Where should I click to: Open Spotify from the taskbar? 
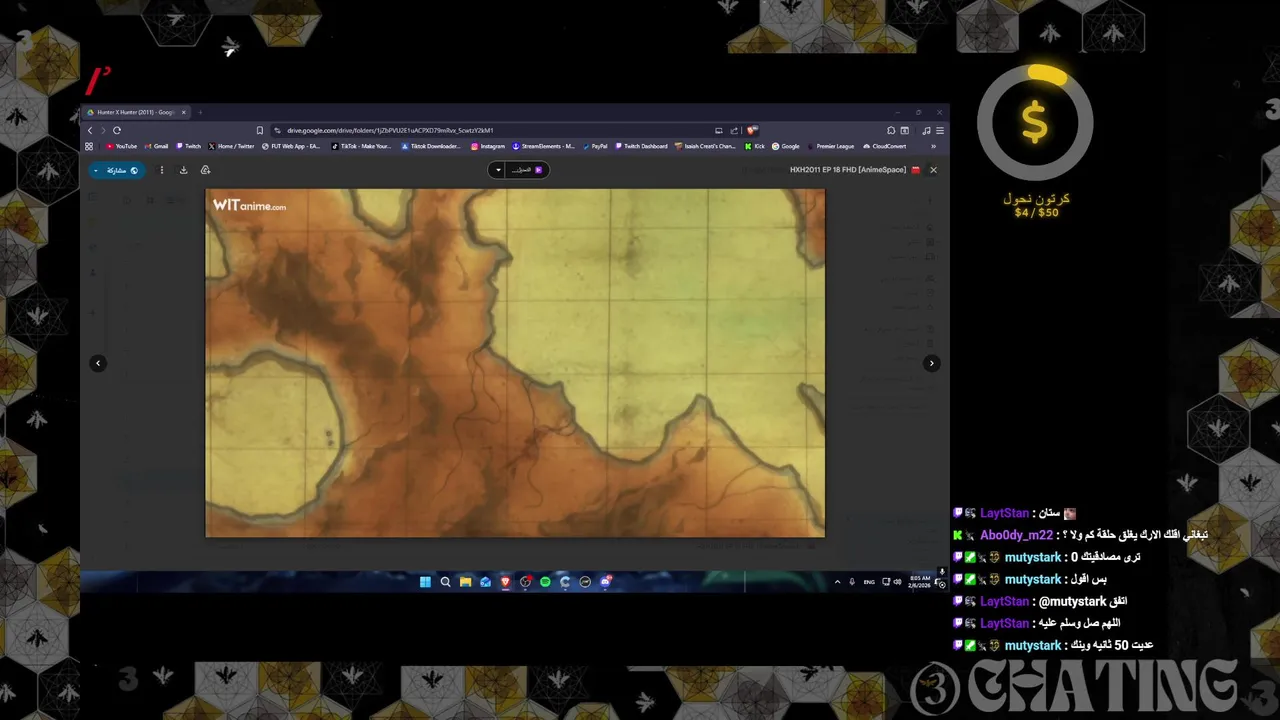tap(545, 582)
